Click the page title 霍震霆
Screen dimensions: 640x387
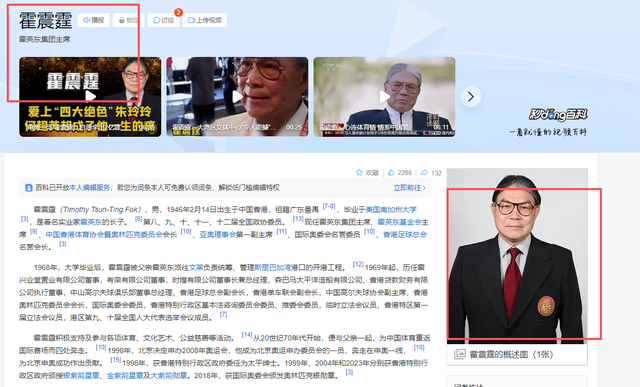[x=45, y=20]
